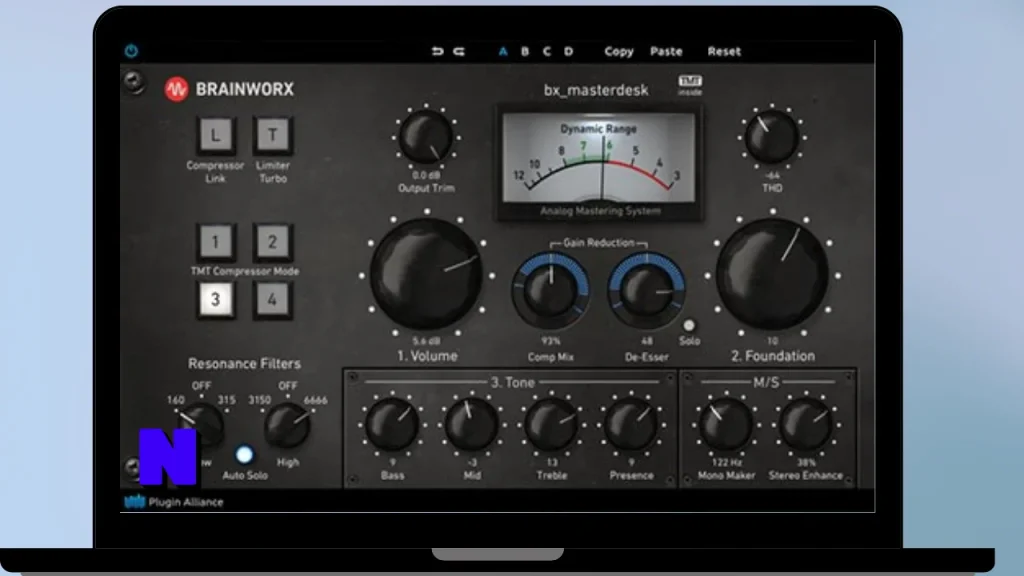Click the 122 Hz Mono Maker value
The image size is (1024, 576).
point(726,462)
